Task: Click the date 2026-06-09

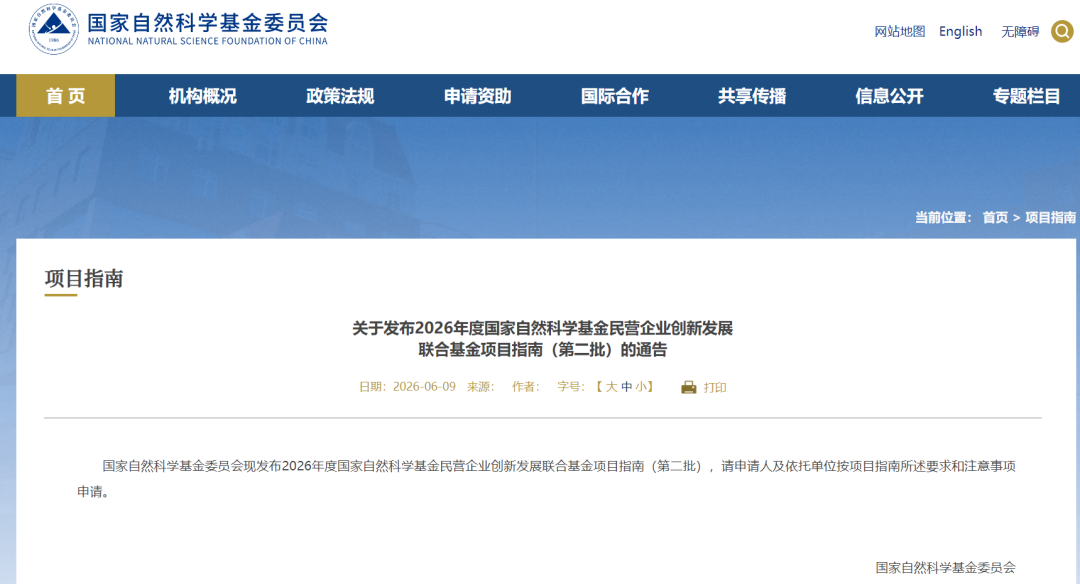Action: click(424, 387)
